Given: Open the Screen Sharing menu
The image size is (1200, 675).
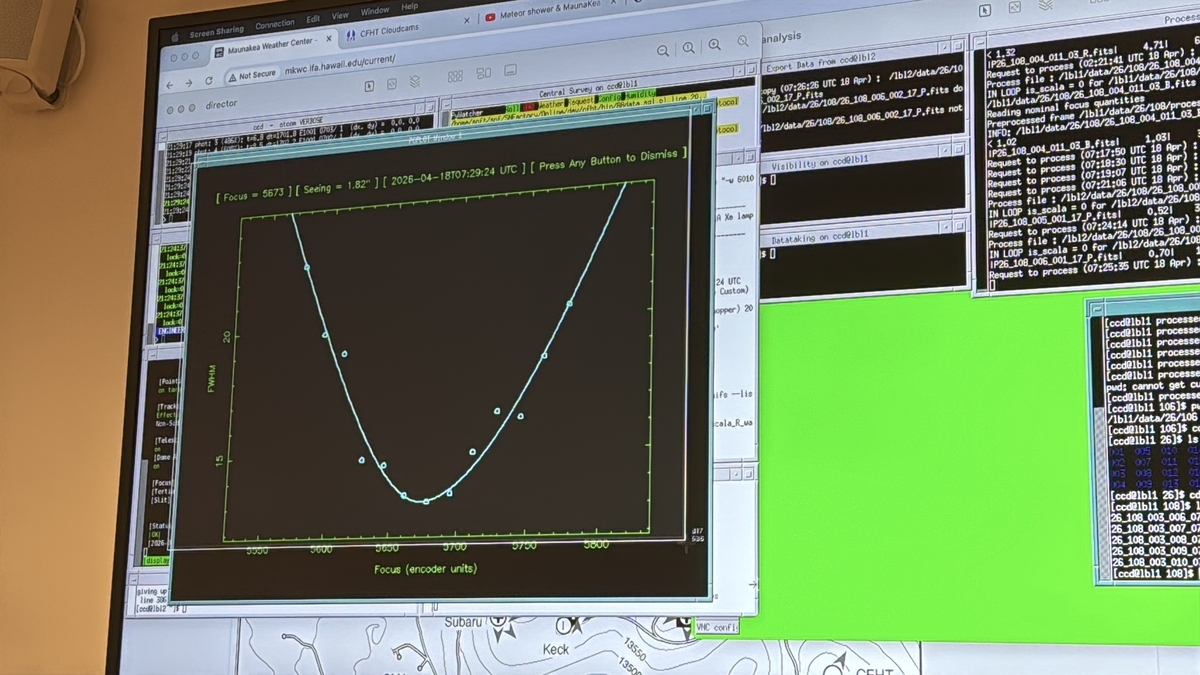Looking at the screenshot, I should (215, 30).
